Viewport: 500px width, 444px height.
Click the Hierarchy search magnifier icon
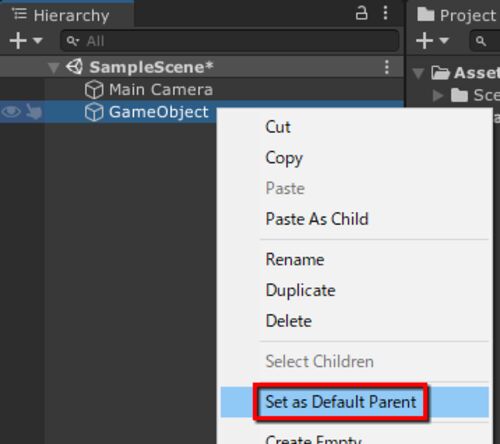point(72,41)
